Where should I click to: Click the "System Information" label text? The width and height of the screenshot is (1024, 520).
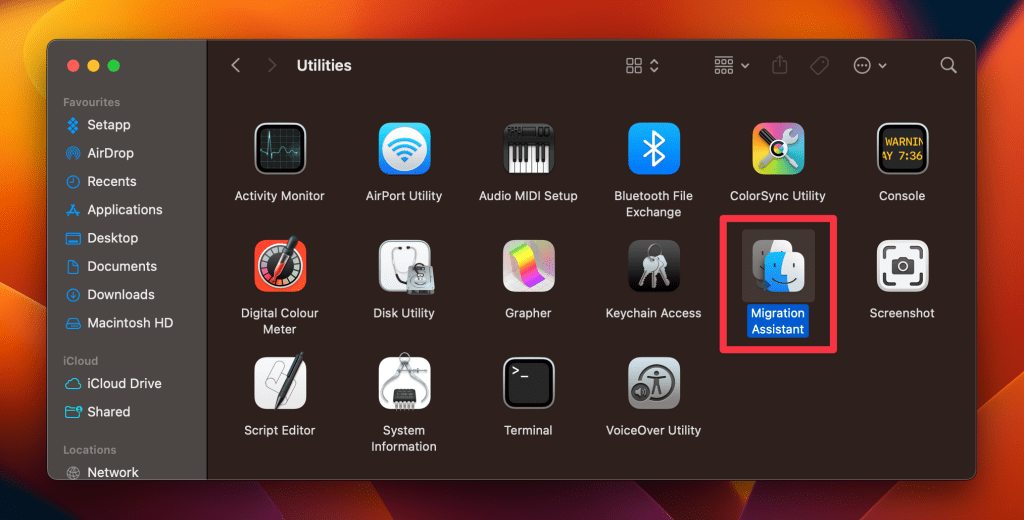404,438
